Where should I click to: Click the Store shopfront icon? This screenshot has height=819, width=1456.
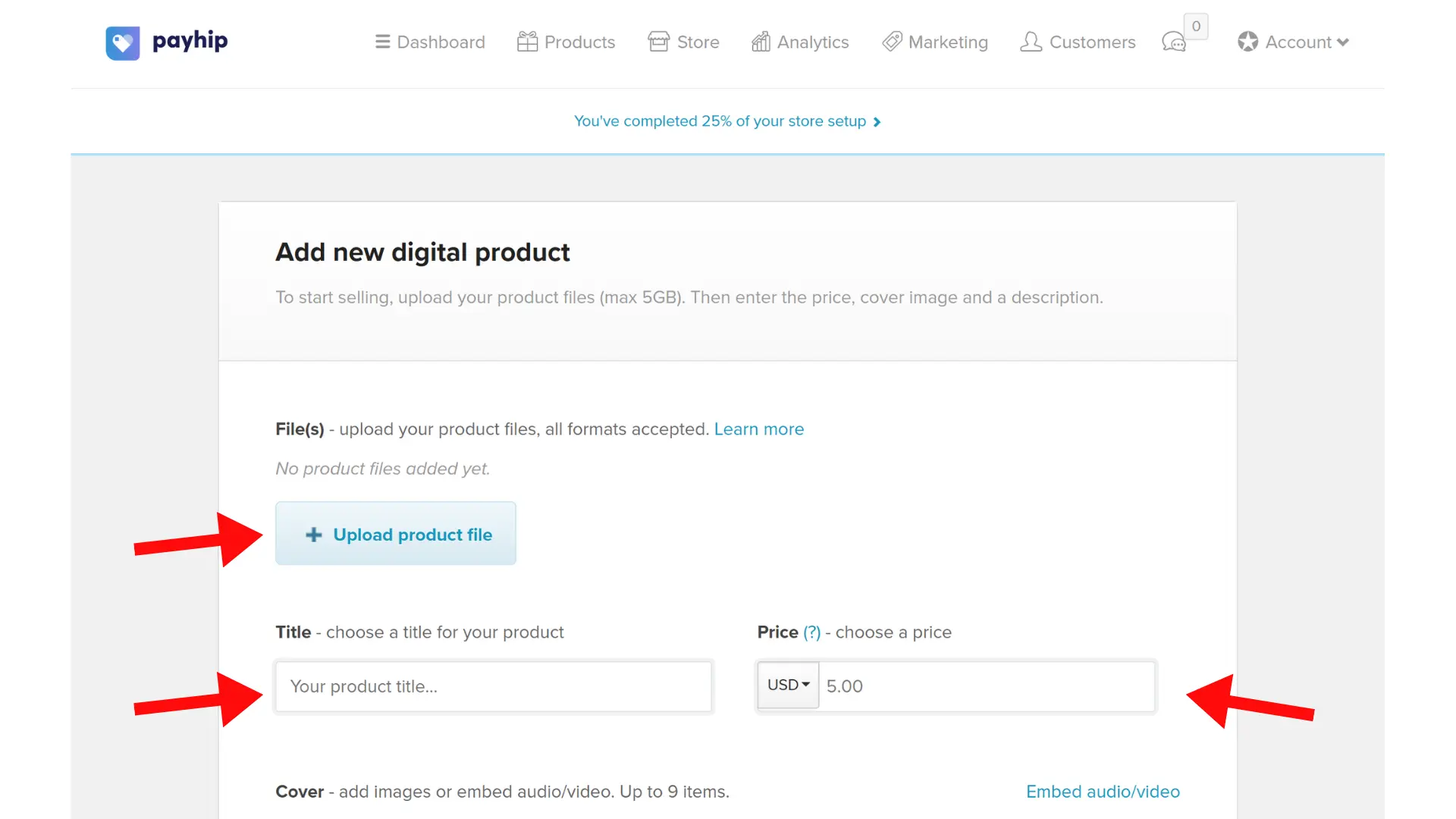(658, 42)
